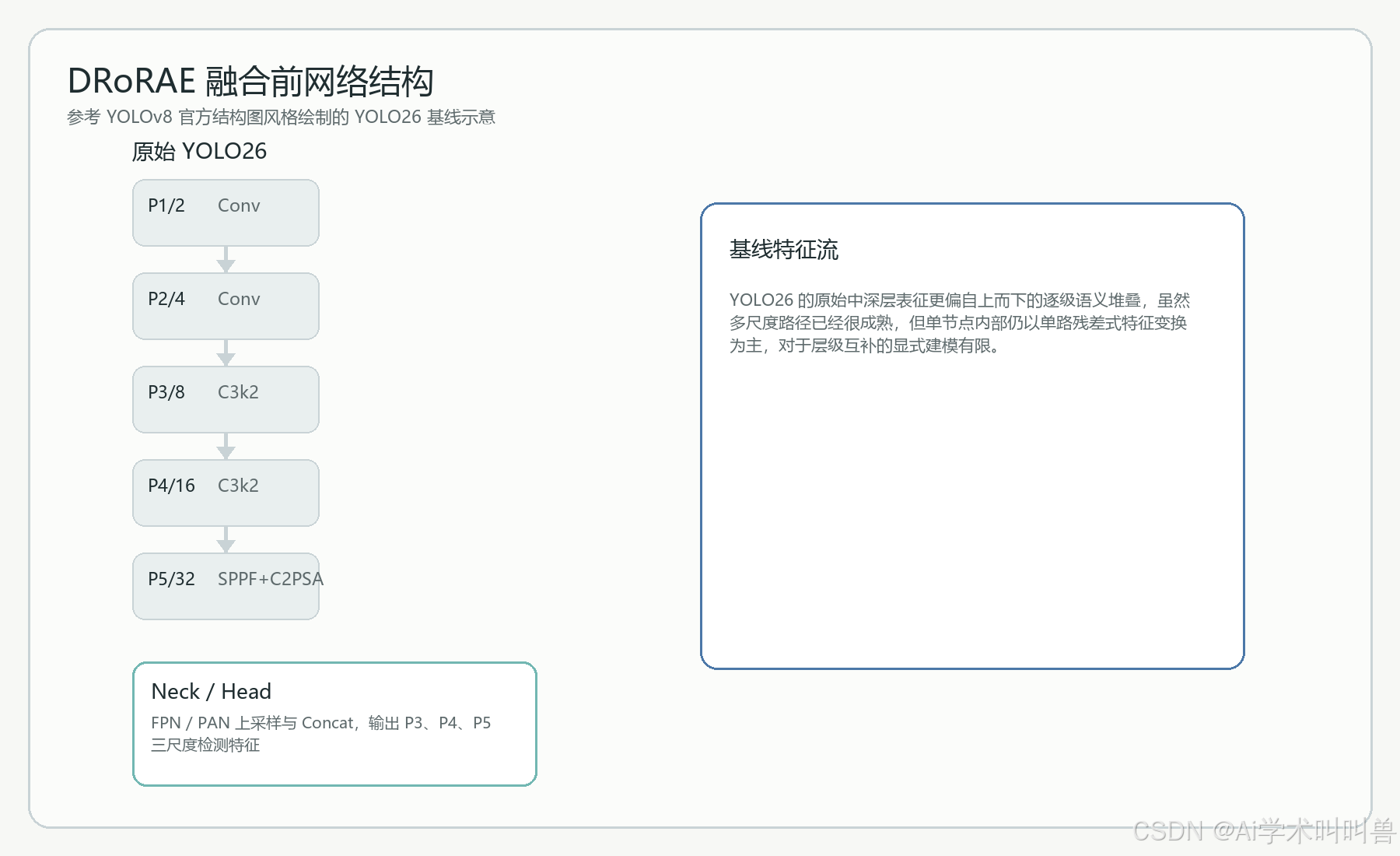Viewport: 1400px width, 856px height.
Task: Select the P4/16 C3k2 block
Action: pyautogui.click(x=226, y=493)
